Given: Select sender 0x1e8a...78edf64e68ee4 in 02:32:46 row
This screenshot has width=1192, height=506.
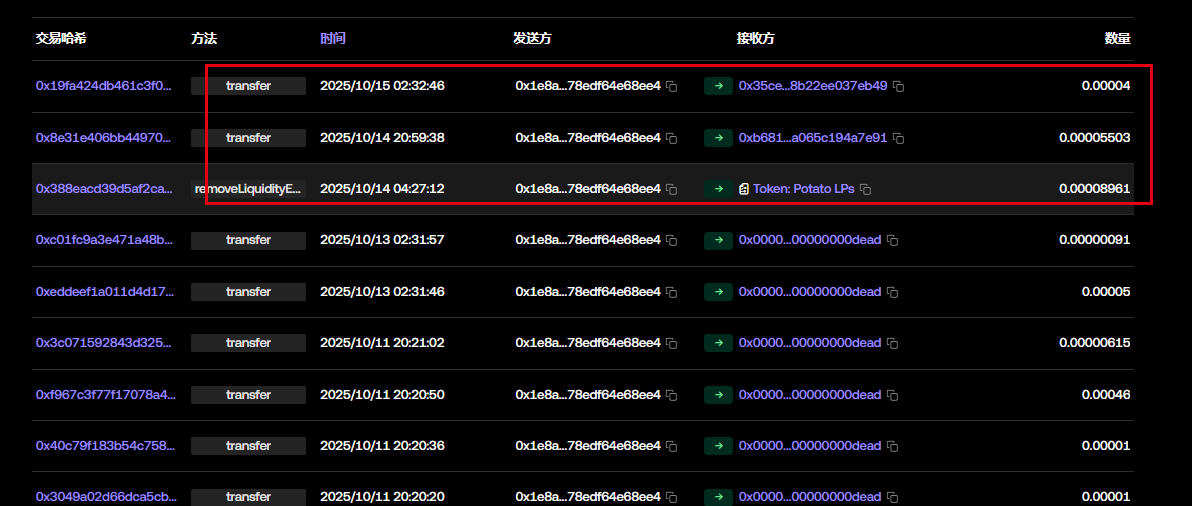Looking at the screenshot, I should (588, 86).
